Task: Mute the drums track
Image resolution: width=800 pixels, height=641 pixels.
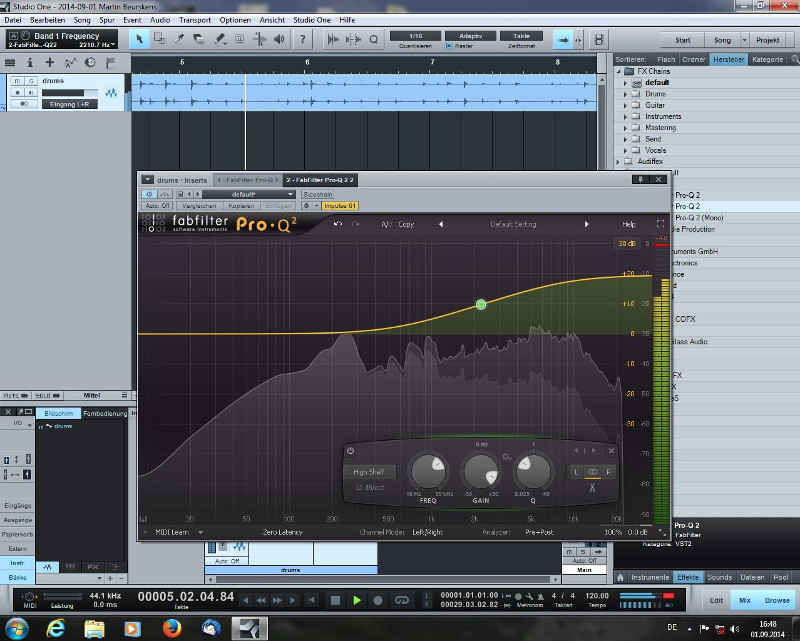Action: [17, 81]
